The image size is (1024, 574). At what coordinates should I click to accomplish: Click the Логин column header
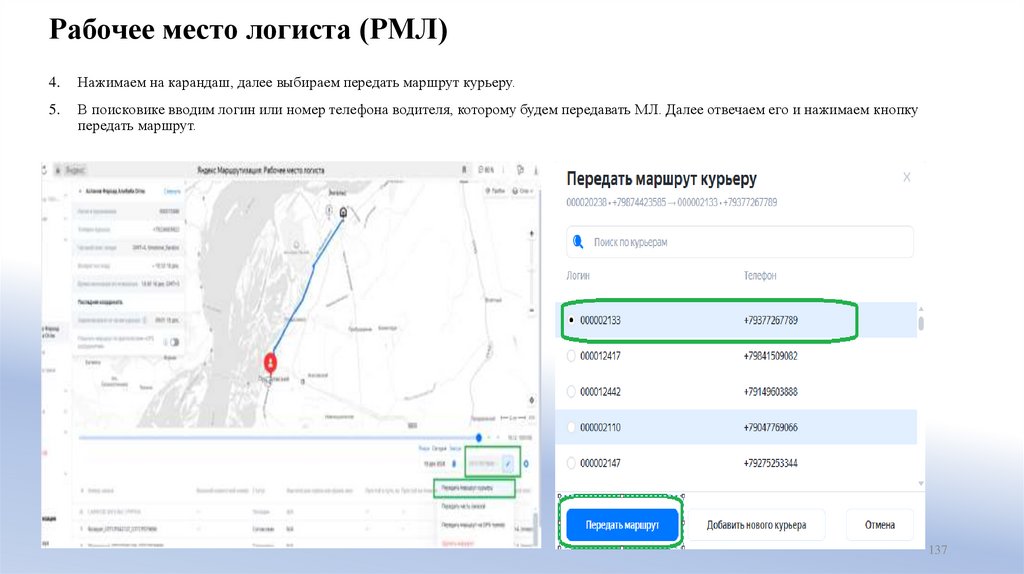[x=578, y=276]
